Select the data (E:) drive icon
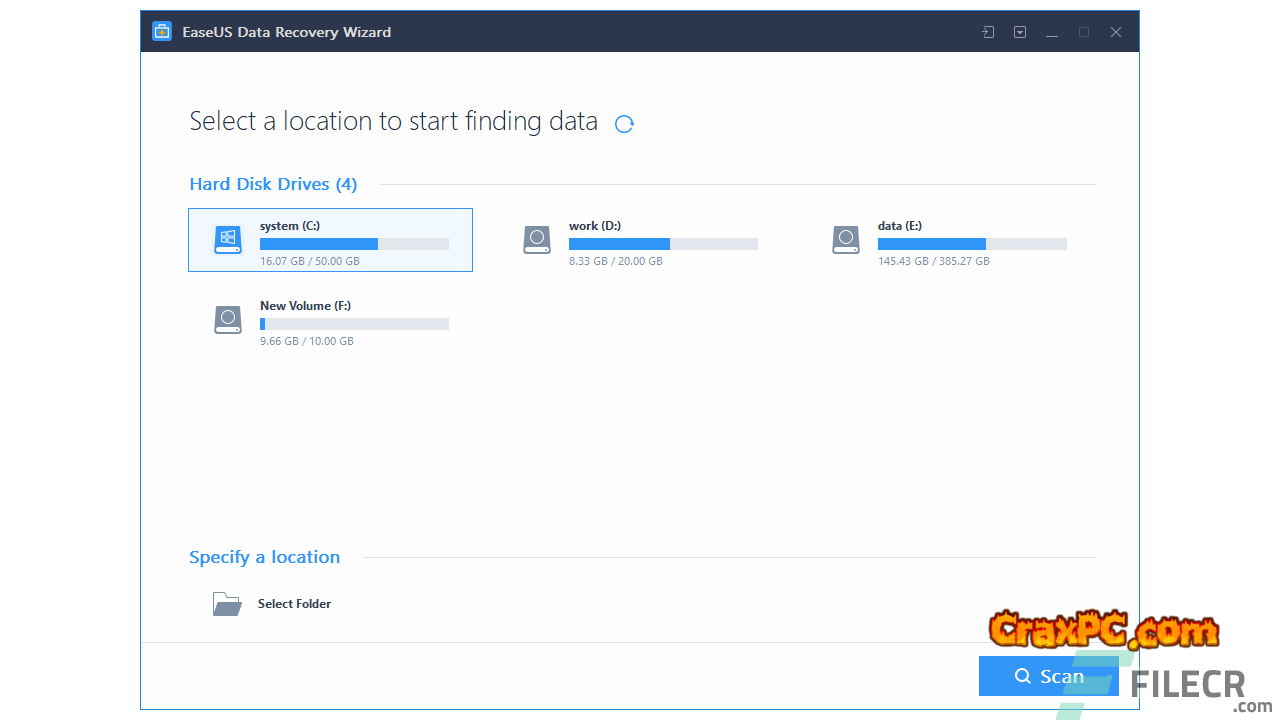Viewport: 1280px width, 720px height. point(846,240)
